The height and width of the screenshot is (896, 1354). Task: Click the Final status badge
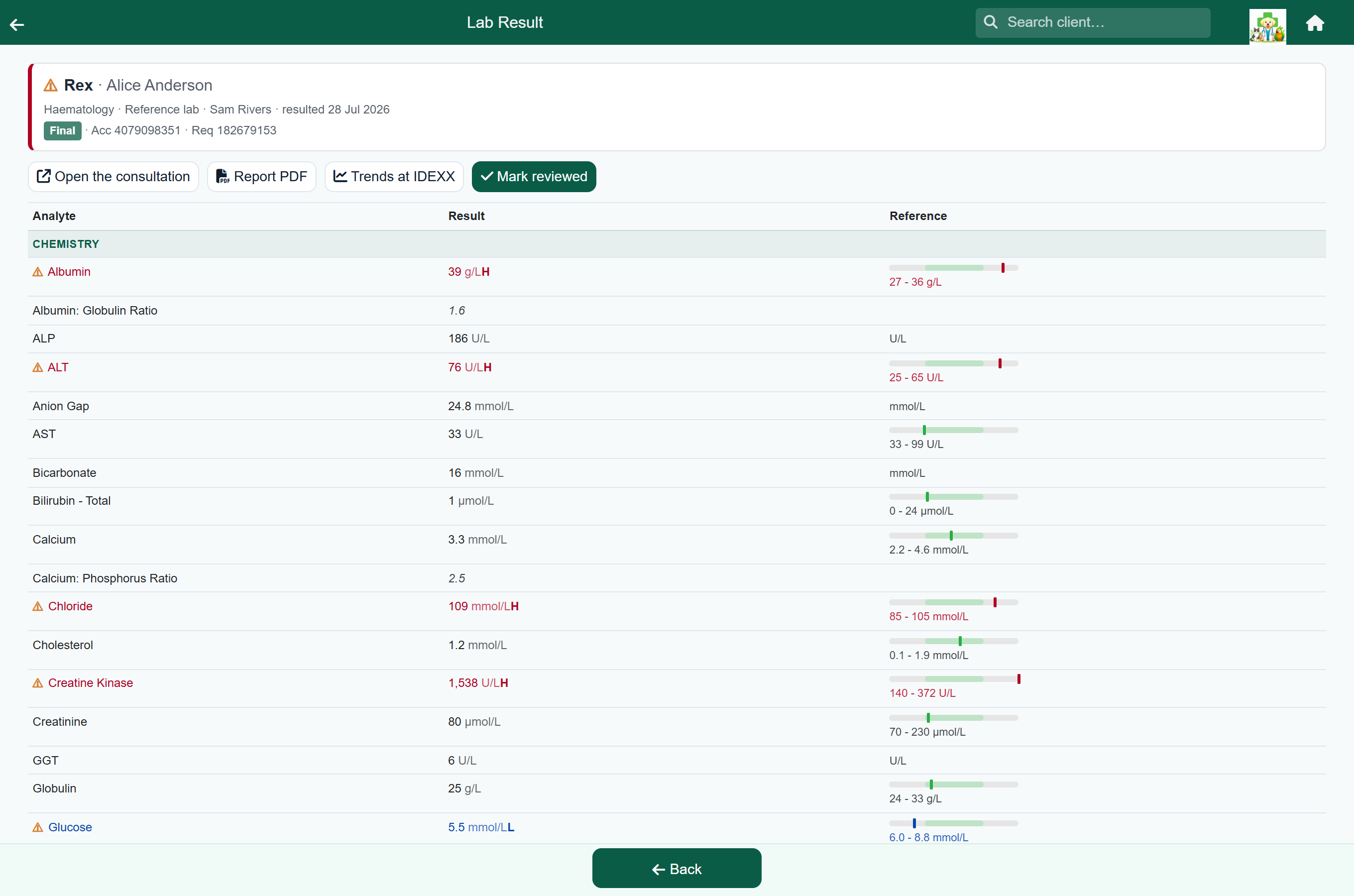(x=62, y=130)
